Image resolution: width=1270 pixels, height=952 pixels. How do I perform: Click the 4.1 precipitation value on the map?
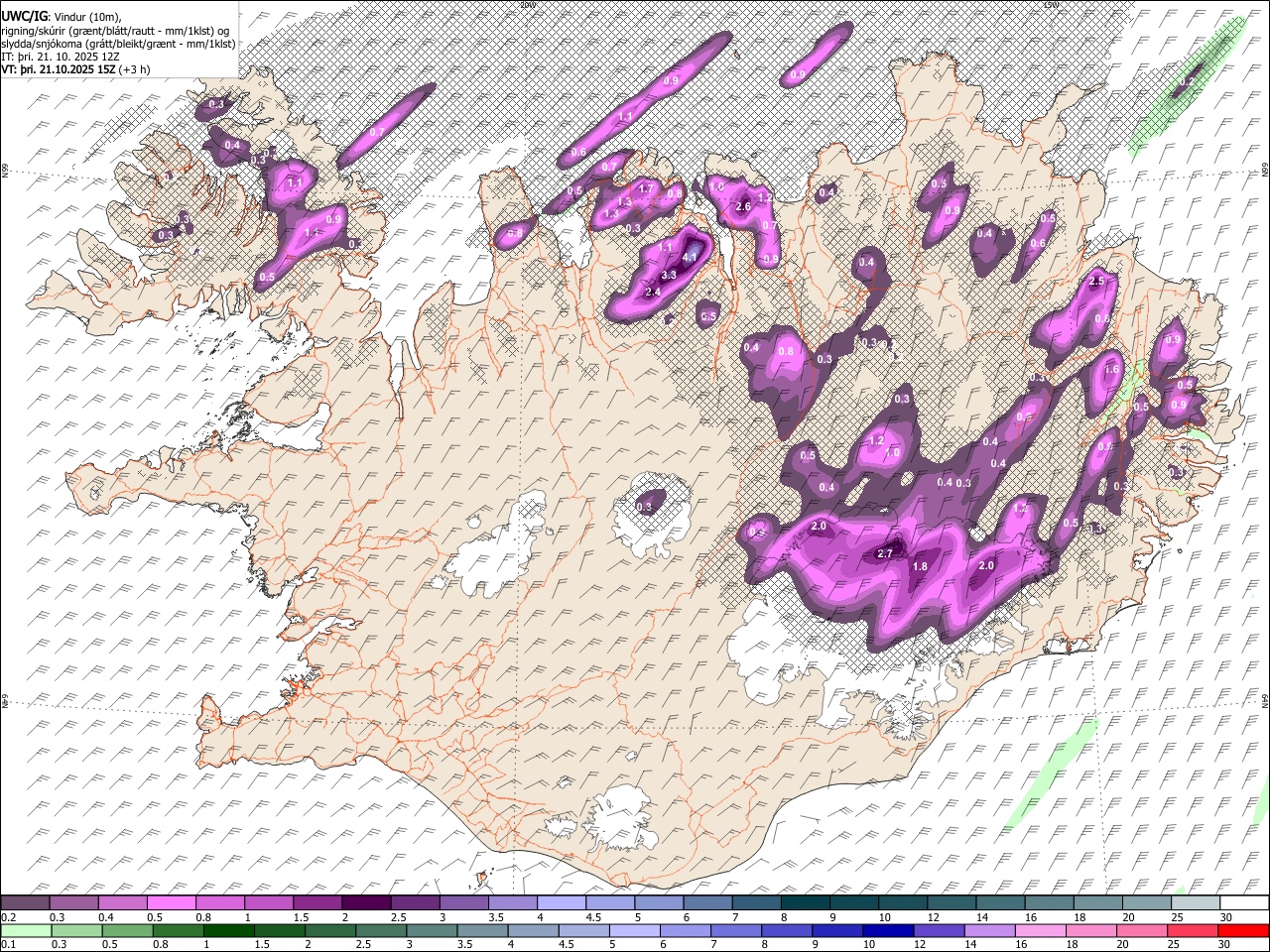[x=690, y=257]
